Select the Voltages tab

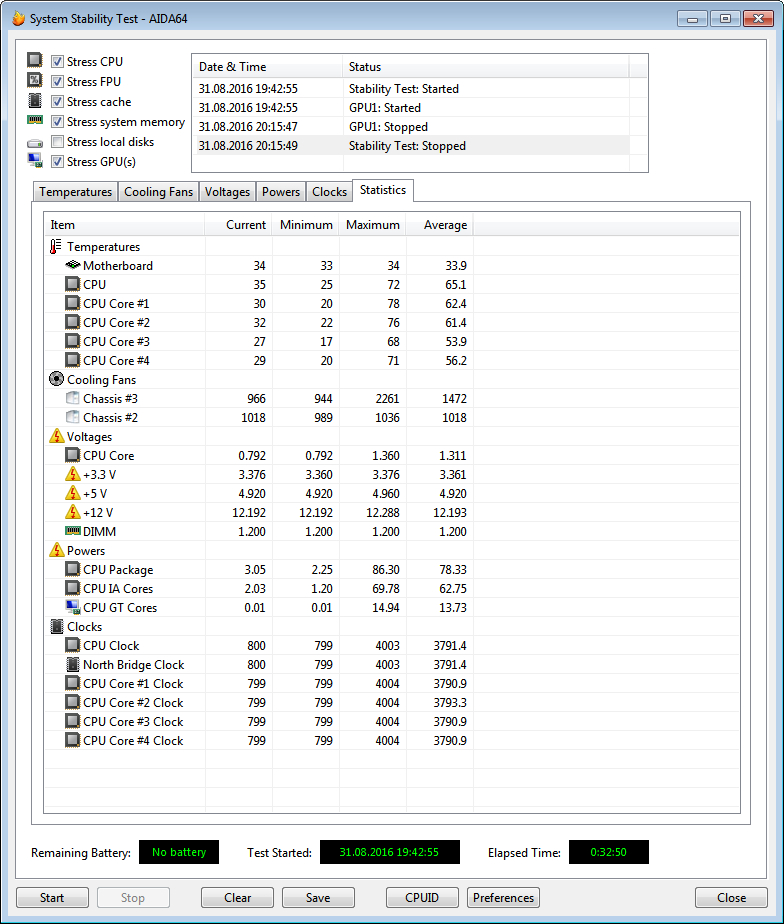click(x=227, y=192)
